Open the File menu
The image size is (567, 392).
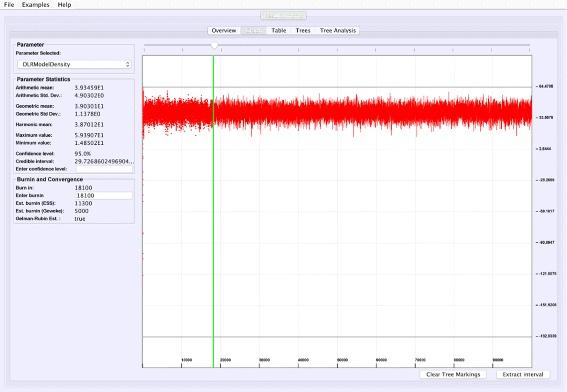9,5
